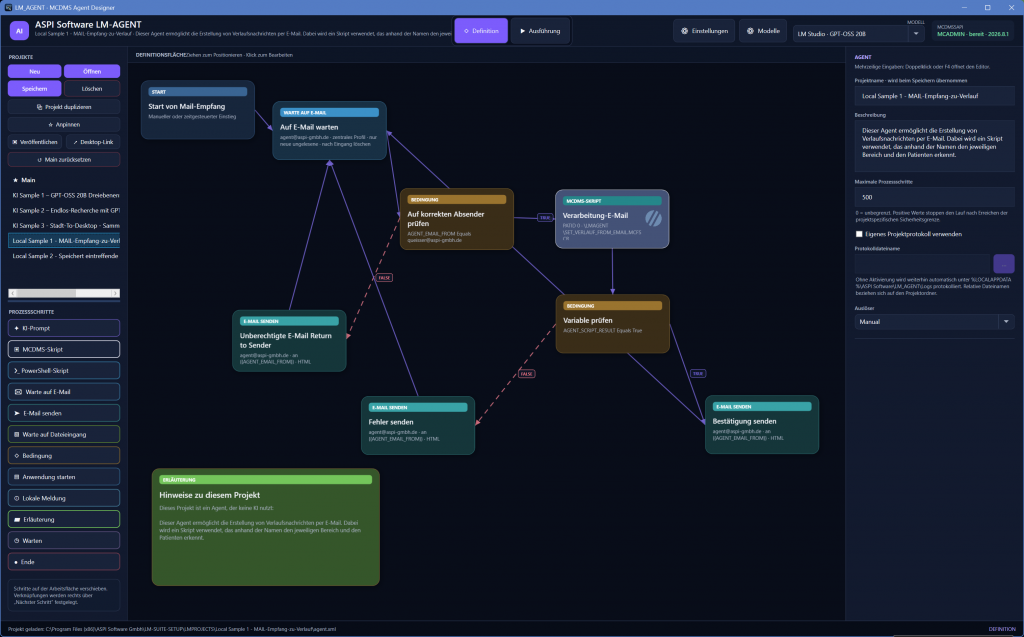Click Projekt duplizieren copy icon button

tap(64, 106)
